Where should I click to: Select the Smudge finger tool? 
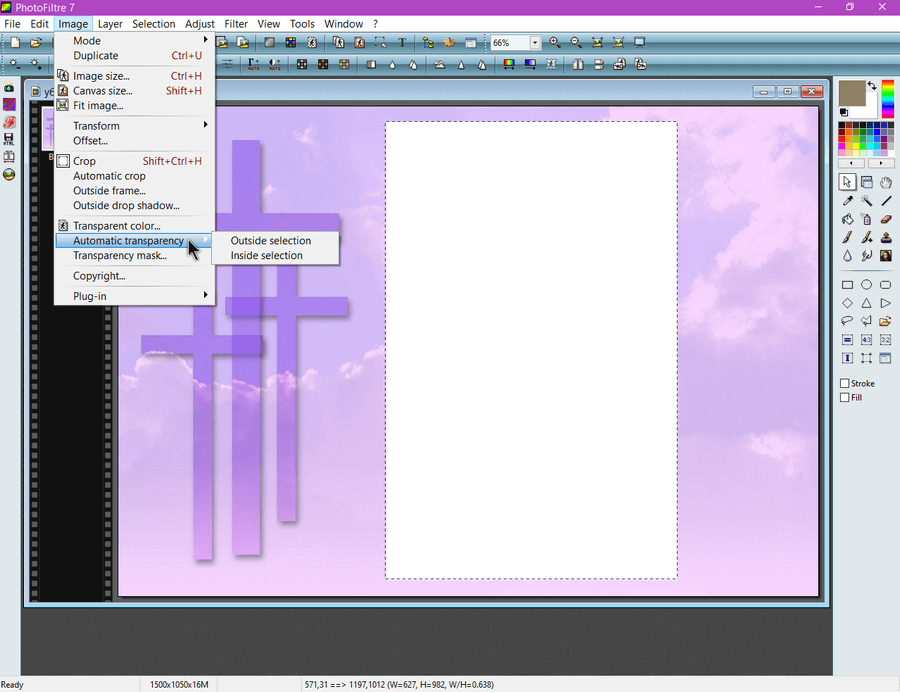coord(867,256)
